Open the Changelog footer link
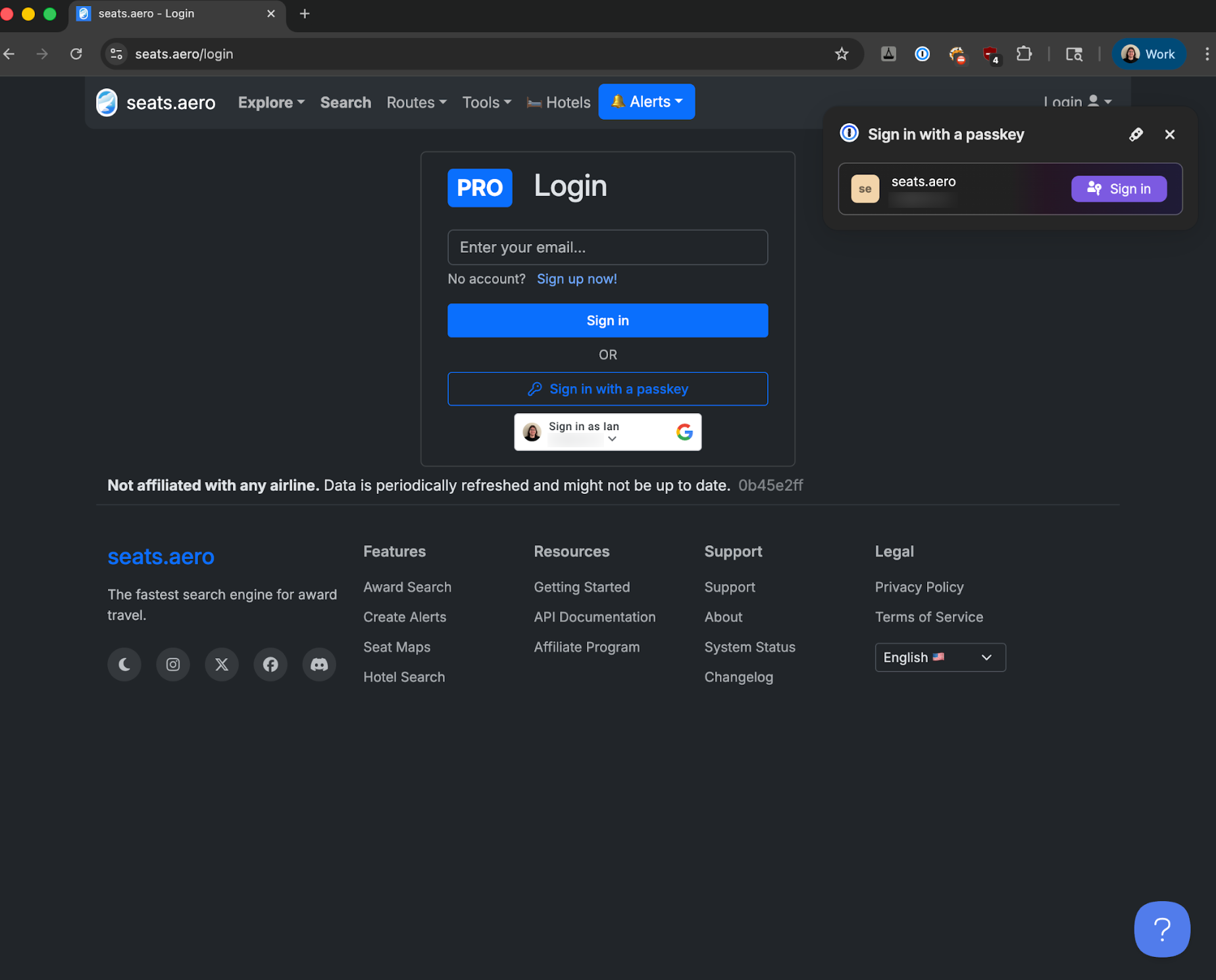The image size is (1216, 980). pyautogui.click(x=738, y=677)
